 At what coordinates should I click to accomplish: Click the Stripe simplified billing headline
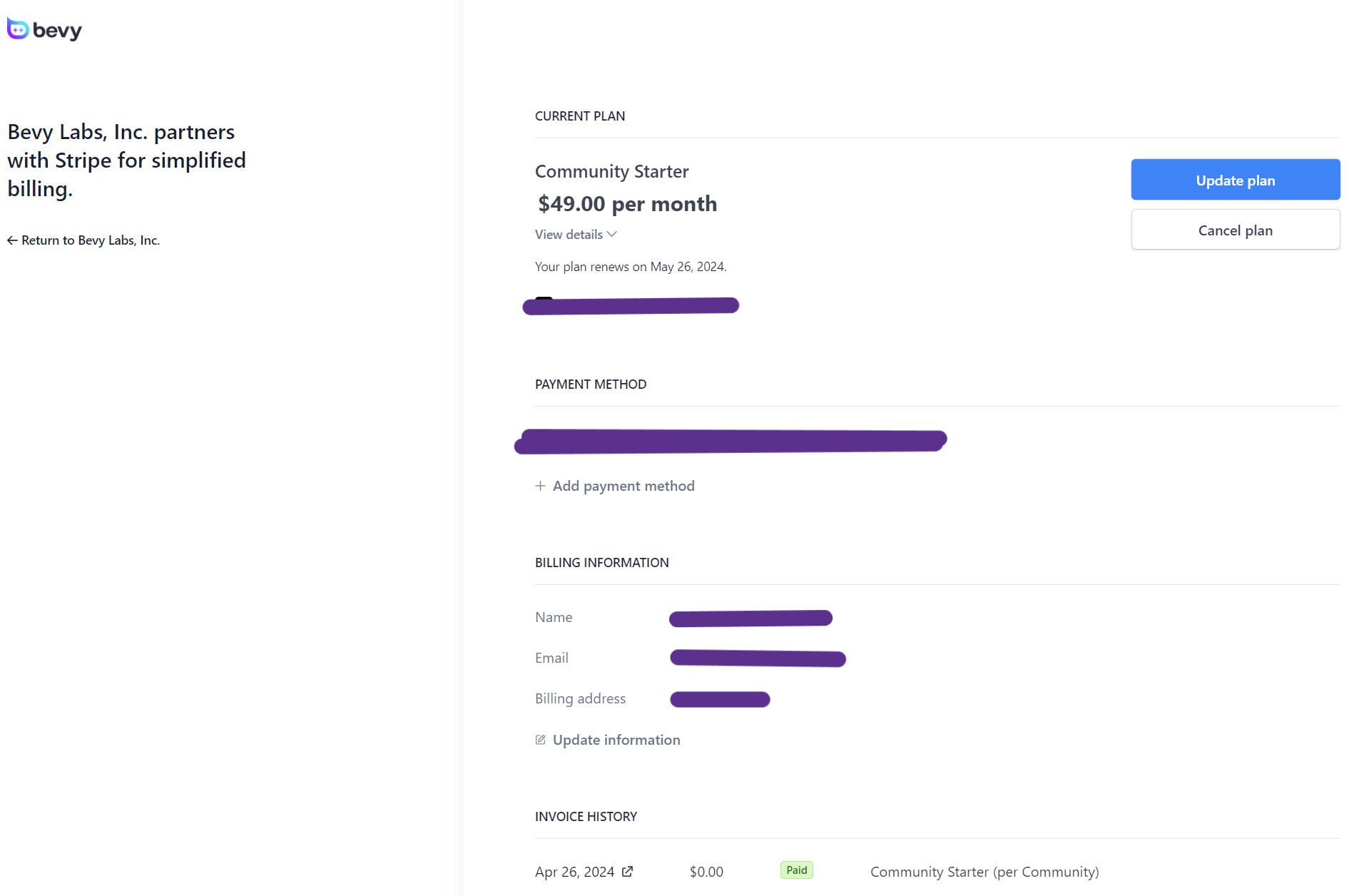click(127, 161)
